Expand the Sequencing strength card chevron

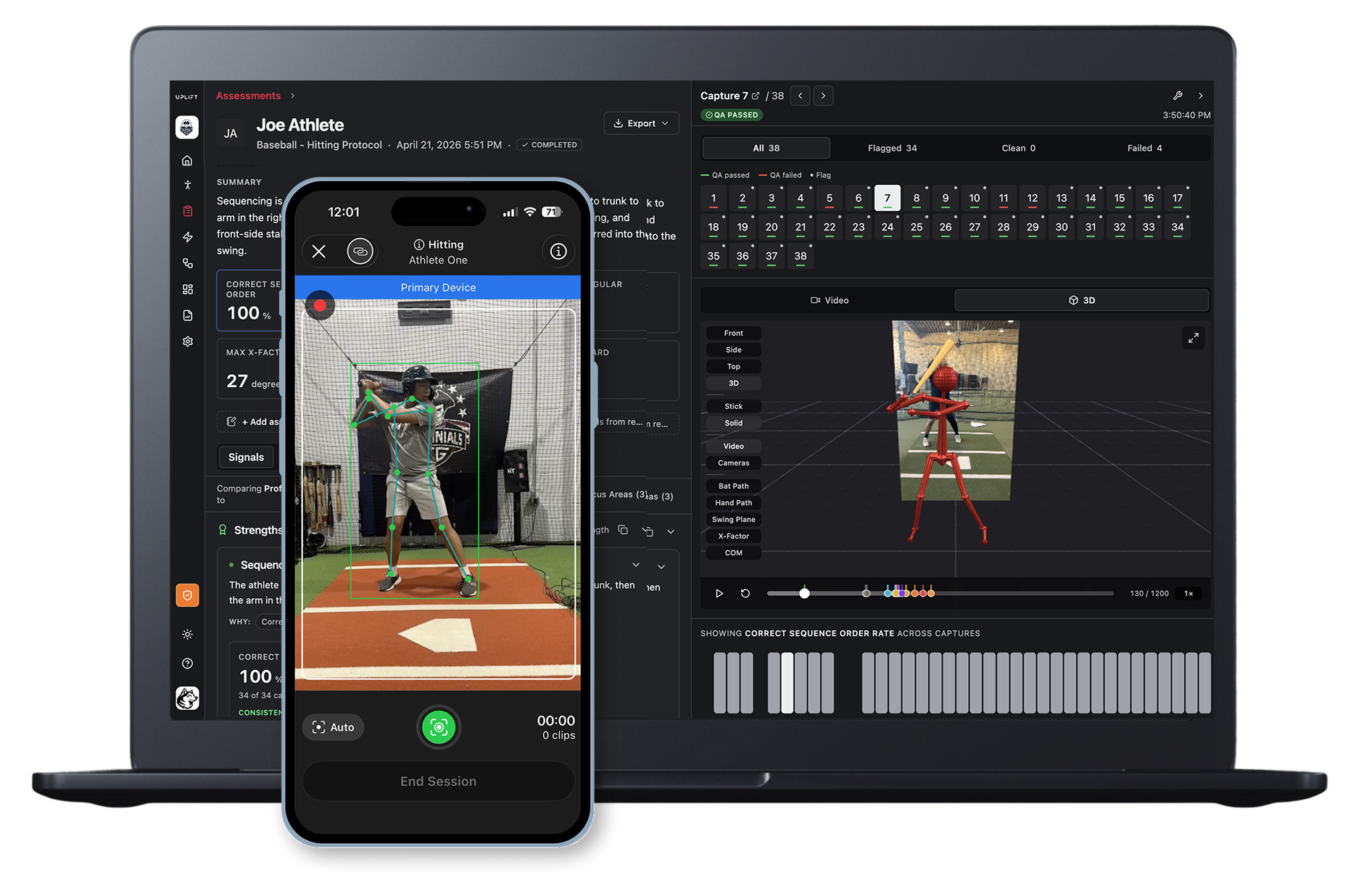(x=661, y=567)
